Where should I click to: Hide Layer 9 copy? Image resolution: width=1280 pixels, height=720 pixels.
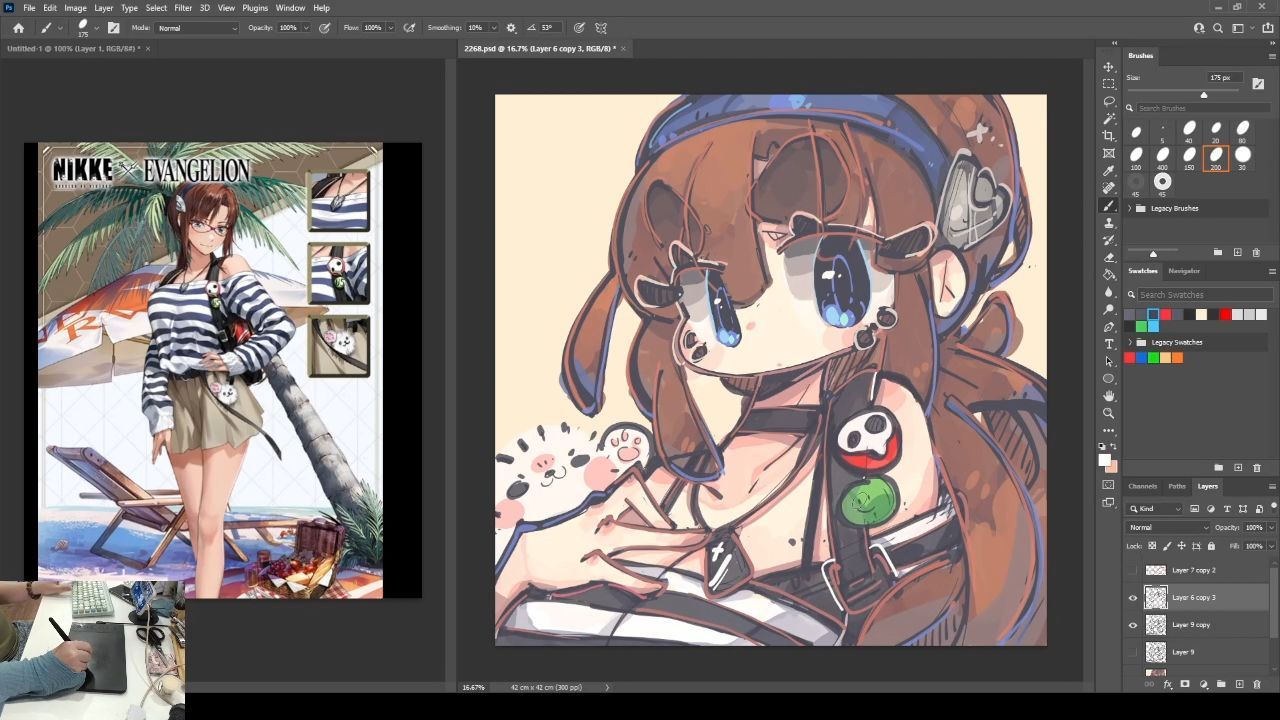pos(1133,625)
